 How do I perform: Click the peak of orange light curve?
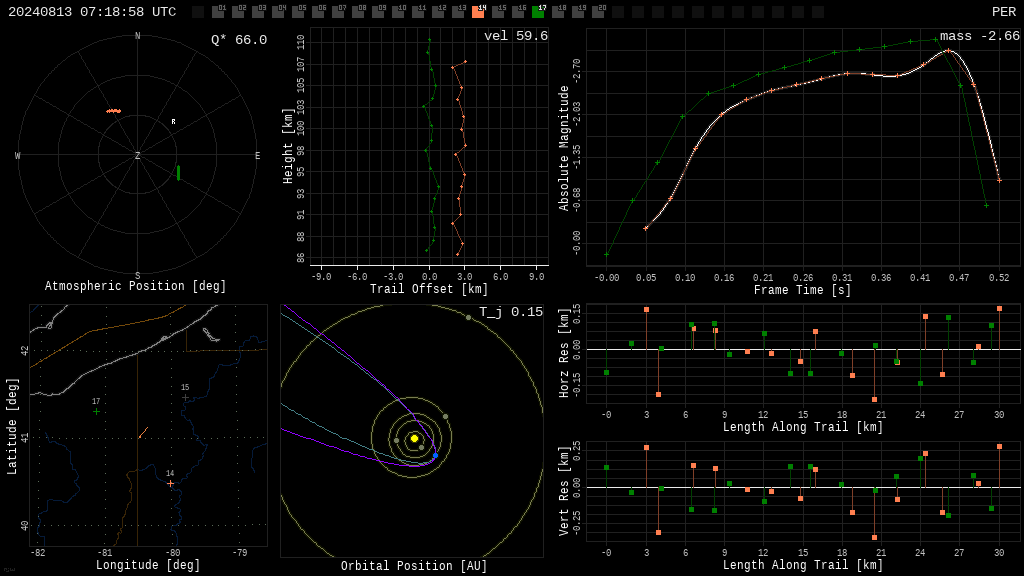[x=948, y=50]
